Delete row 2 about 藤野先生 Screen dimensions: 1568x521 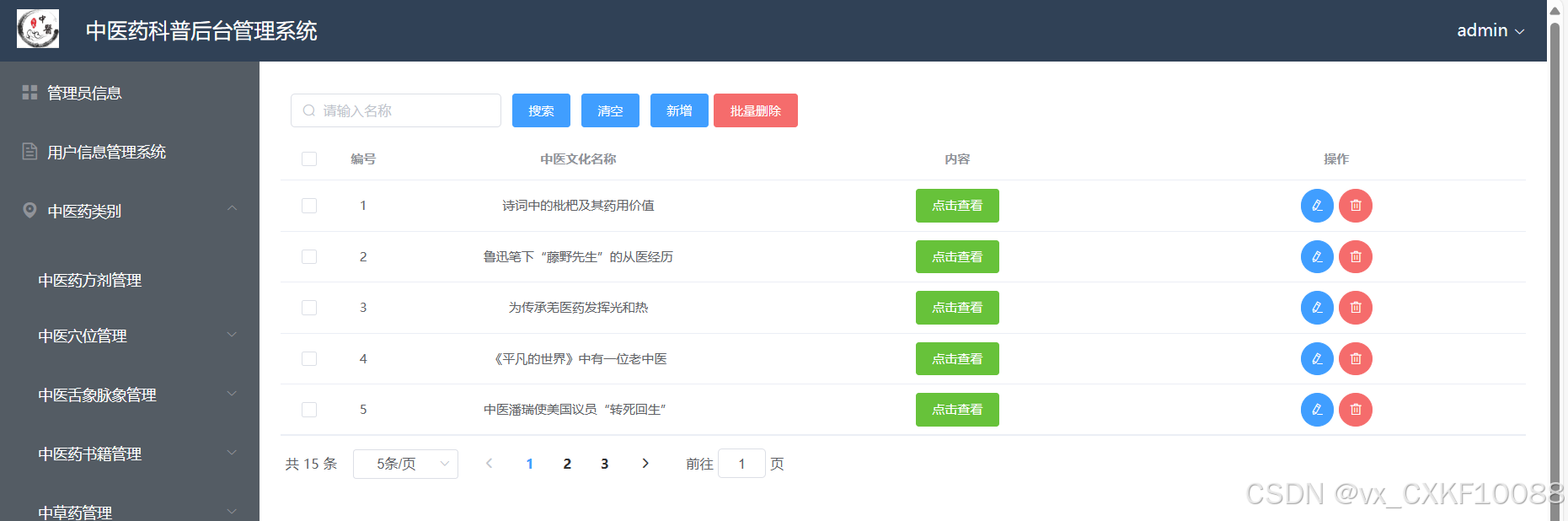1356,257
